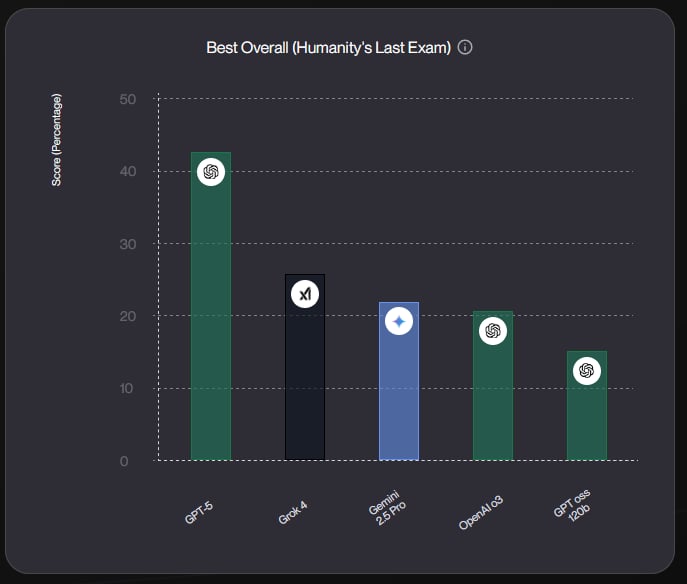Click the 'Grok 4' axis label
The height and width of the screenshot is (584, 687).
point(293,513)
